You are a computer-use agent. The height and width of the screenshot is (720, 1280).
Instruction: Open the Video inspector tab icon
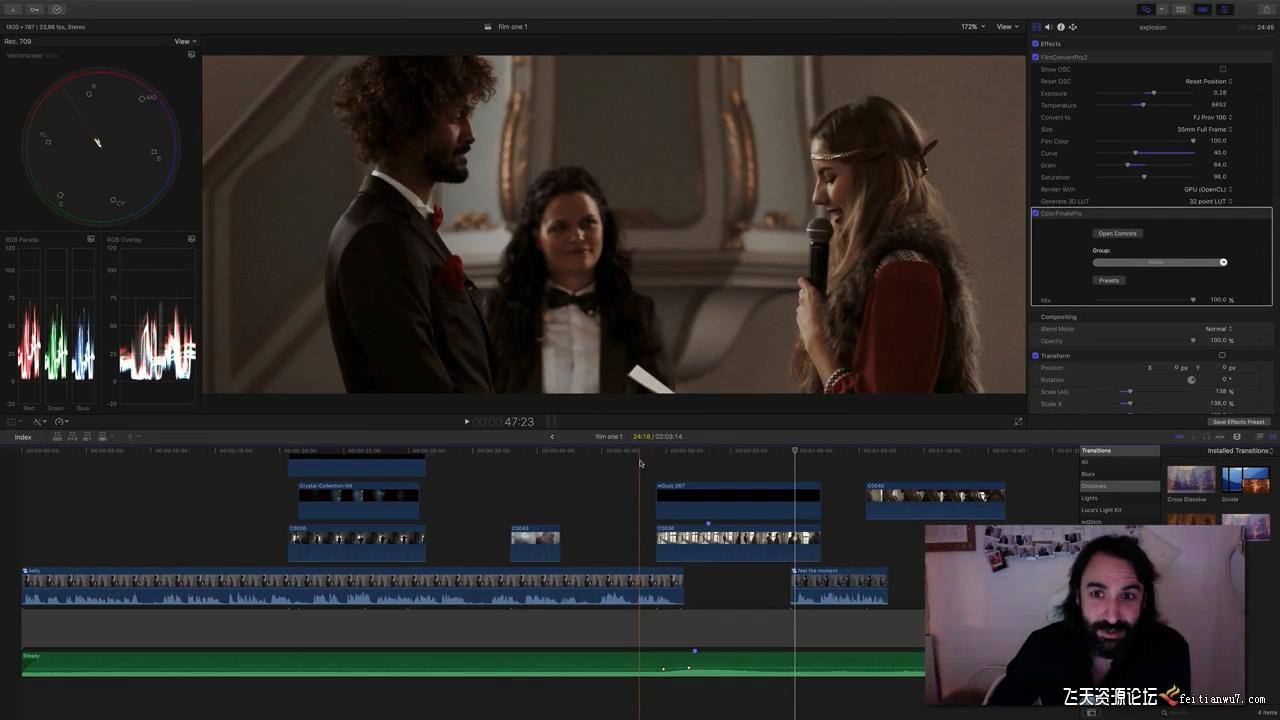(x=1036, y=27)
